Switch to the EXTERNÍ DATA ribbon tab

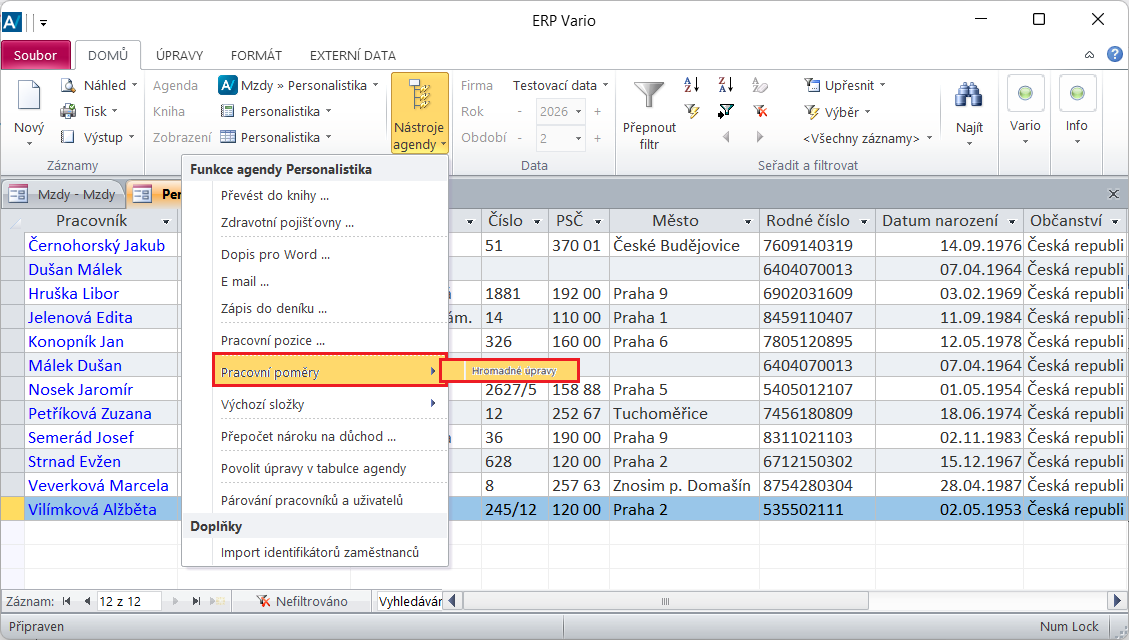[x=352, y=56]
